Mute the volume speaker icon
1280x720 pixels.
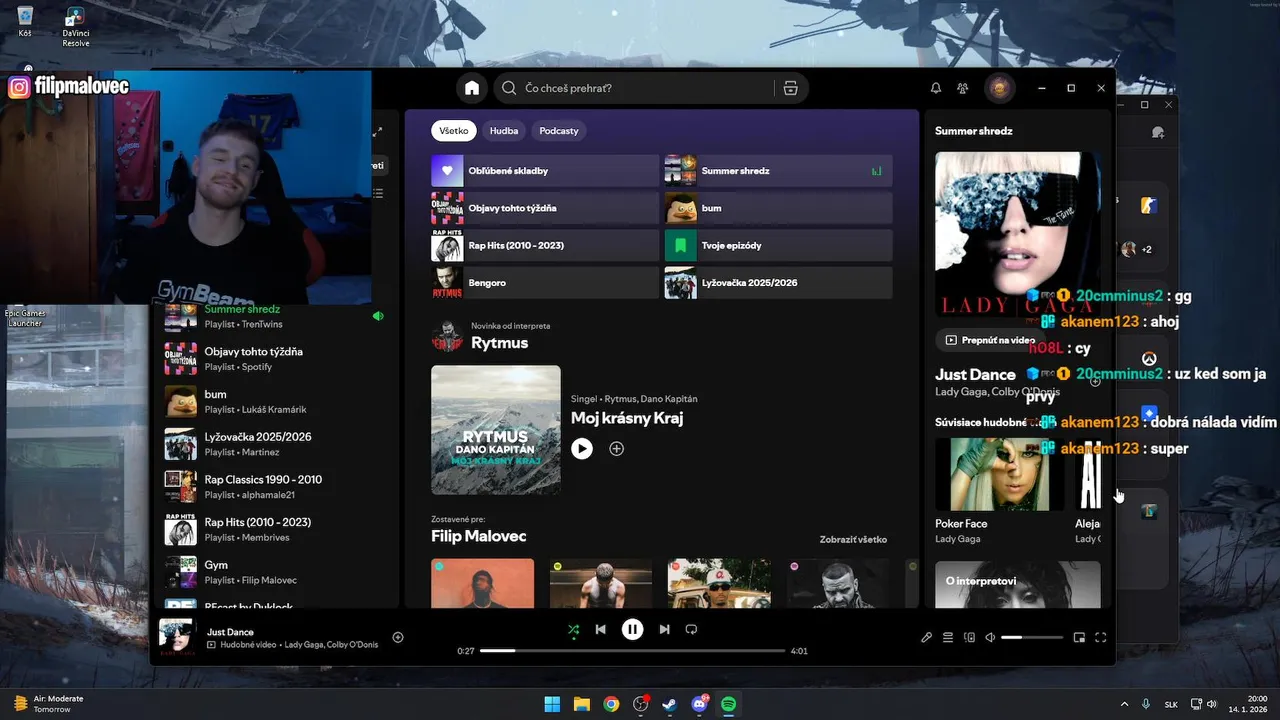pyautogui.click(x=990, y=637)
